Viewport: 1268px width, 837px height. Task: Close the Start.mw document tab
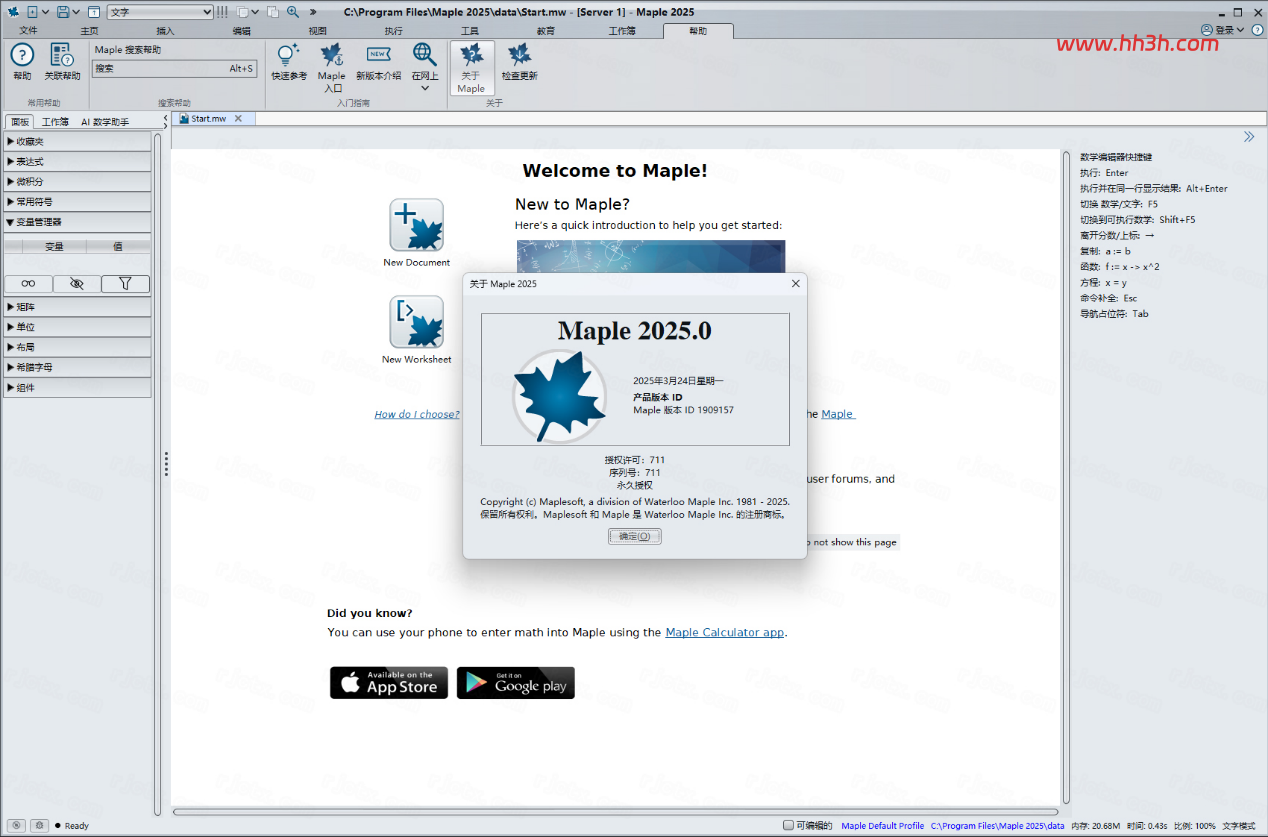(238, 118)
